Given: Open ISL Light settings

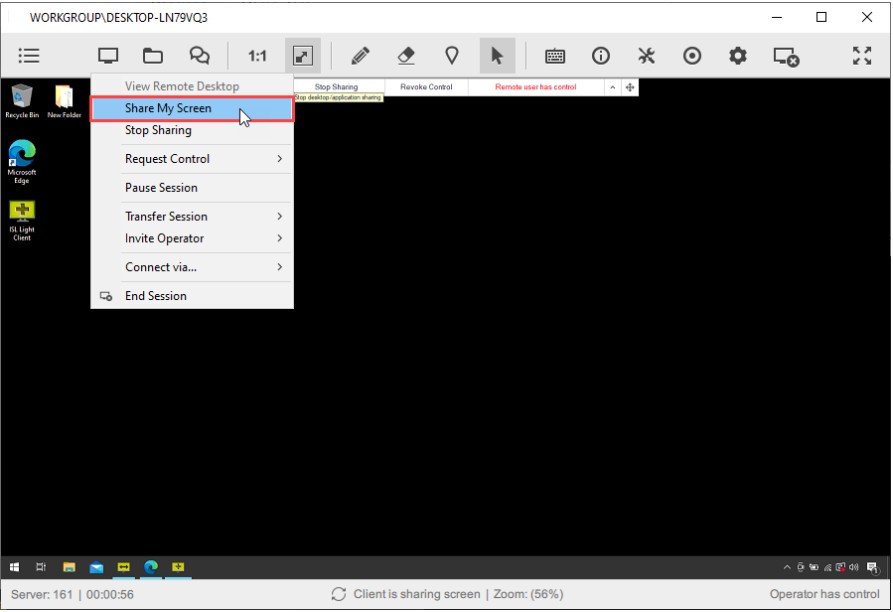Looking at the screenshot, I should 738,55.
